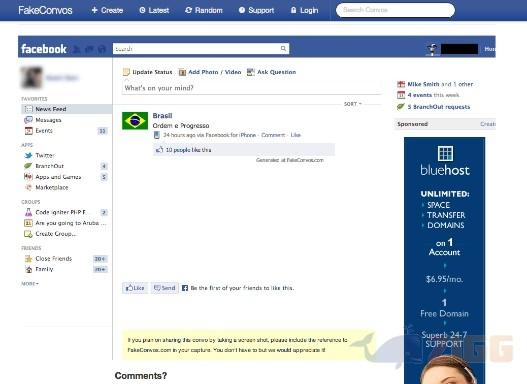Open the Create menu item
This screenshot has height=384, width=527.
107,10
